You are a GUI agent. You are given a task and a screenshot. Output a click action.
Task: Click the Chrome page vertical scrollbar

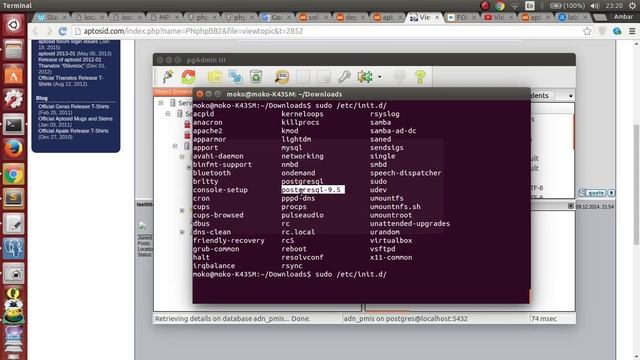[x=636, y=184]
